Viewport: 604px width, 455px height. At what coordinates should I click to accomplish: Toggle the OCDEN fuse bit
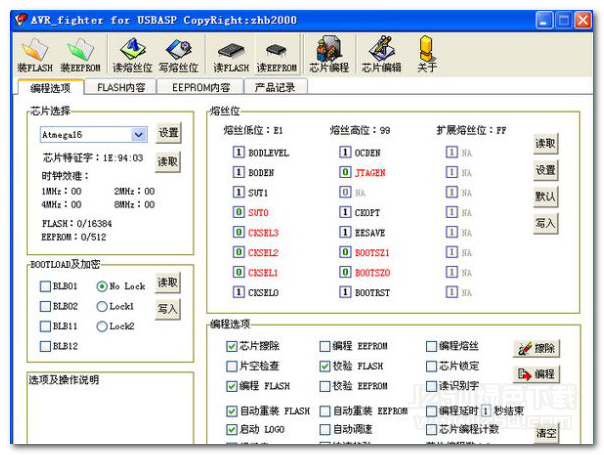[x=345, y=152]
